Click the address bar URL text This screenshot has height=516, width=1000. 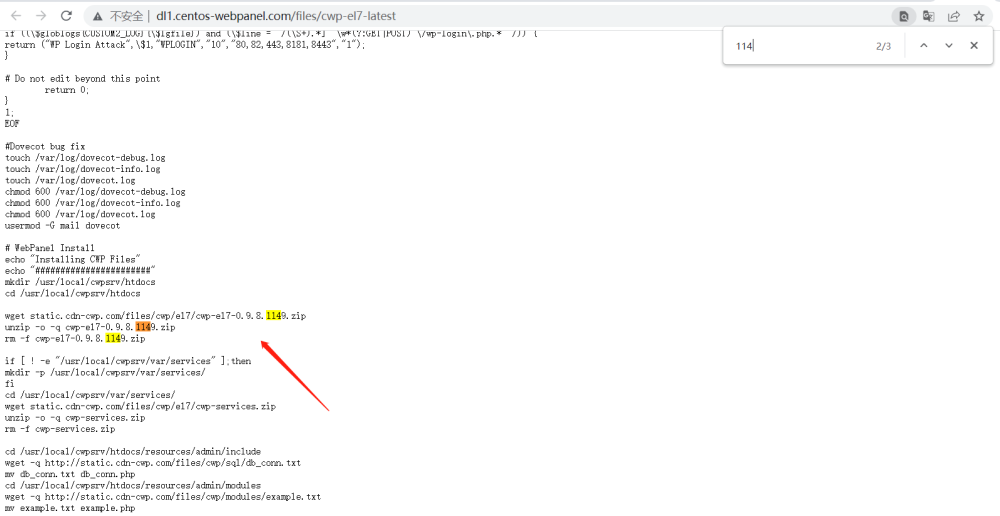pyautogui.click(x=276, y=16)
